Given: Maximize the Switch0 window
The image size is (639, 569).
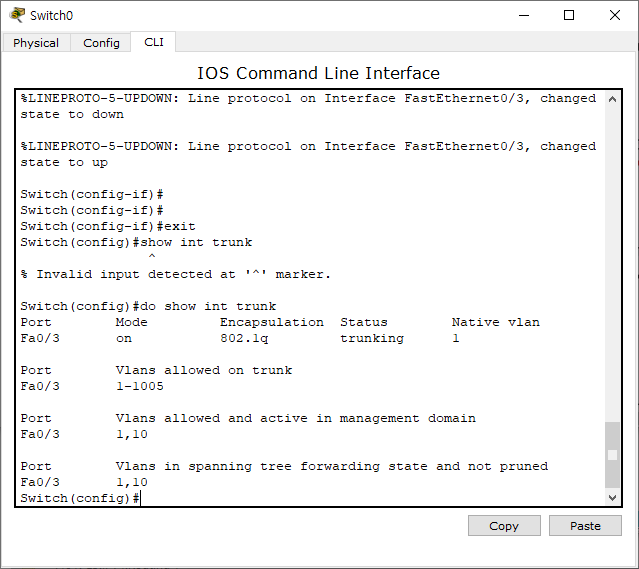Looking at the screenshot, I should (569, 15).
